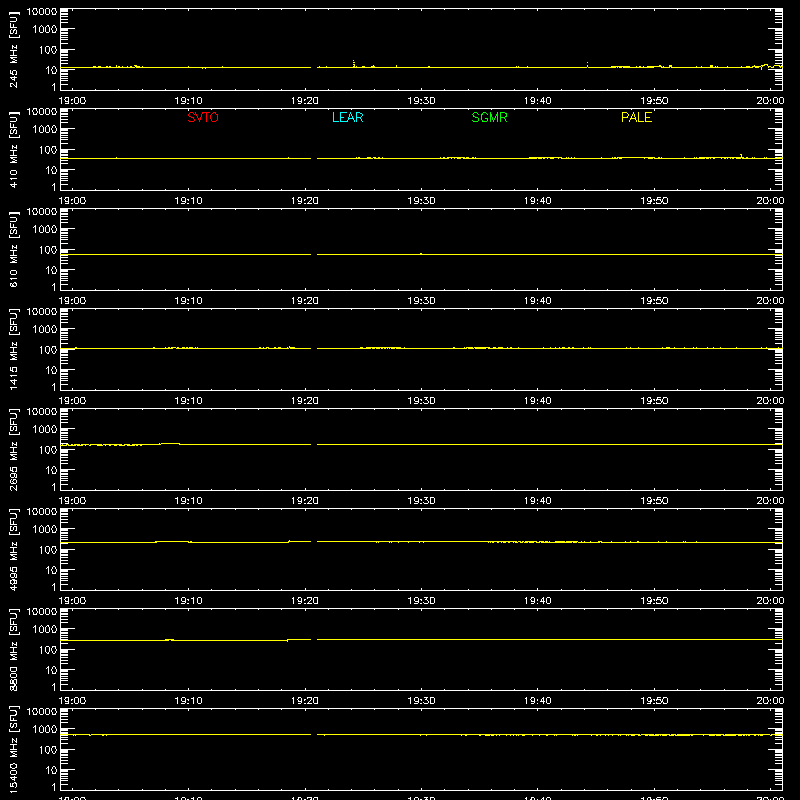Select the 610 MHz [SFU] axis title
The image size is (800, 800).
point(13,249)
